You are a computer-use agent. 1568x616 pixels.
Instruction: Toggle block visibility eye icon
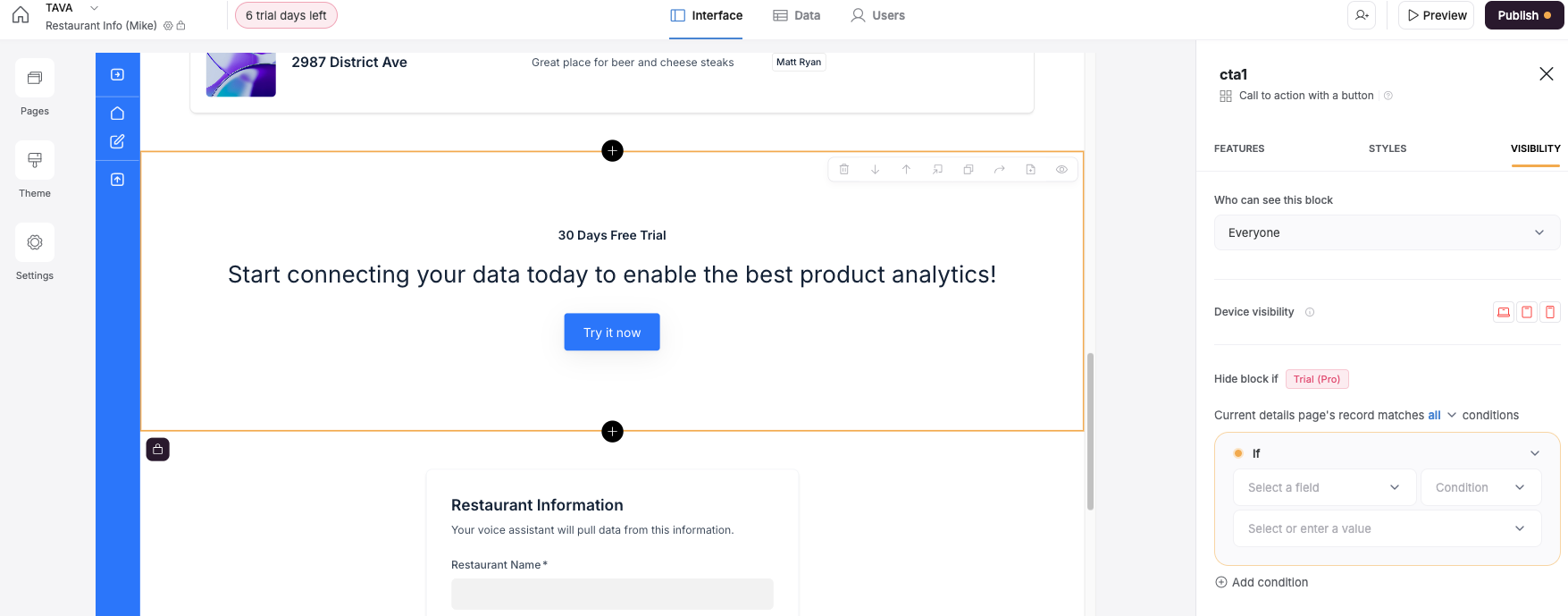(1061, 169)
